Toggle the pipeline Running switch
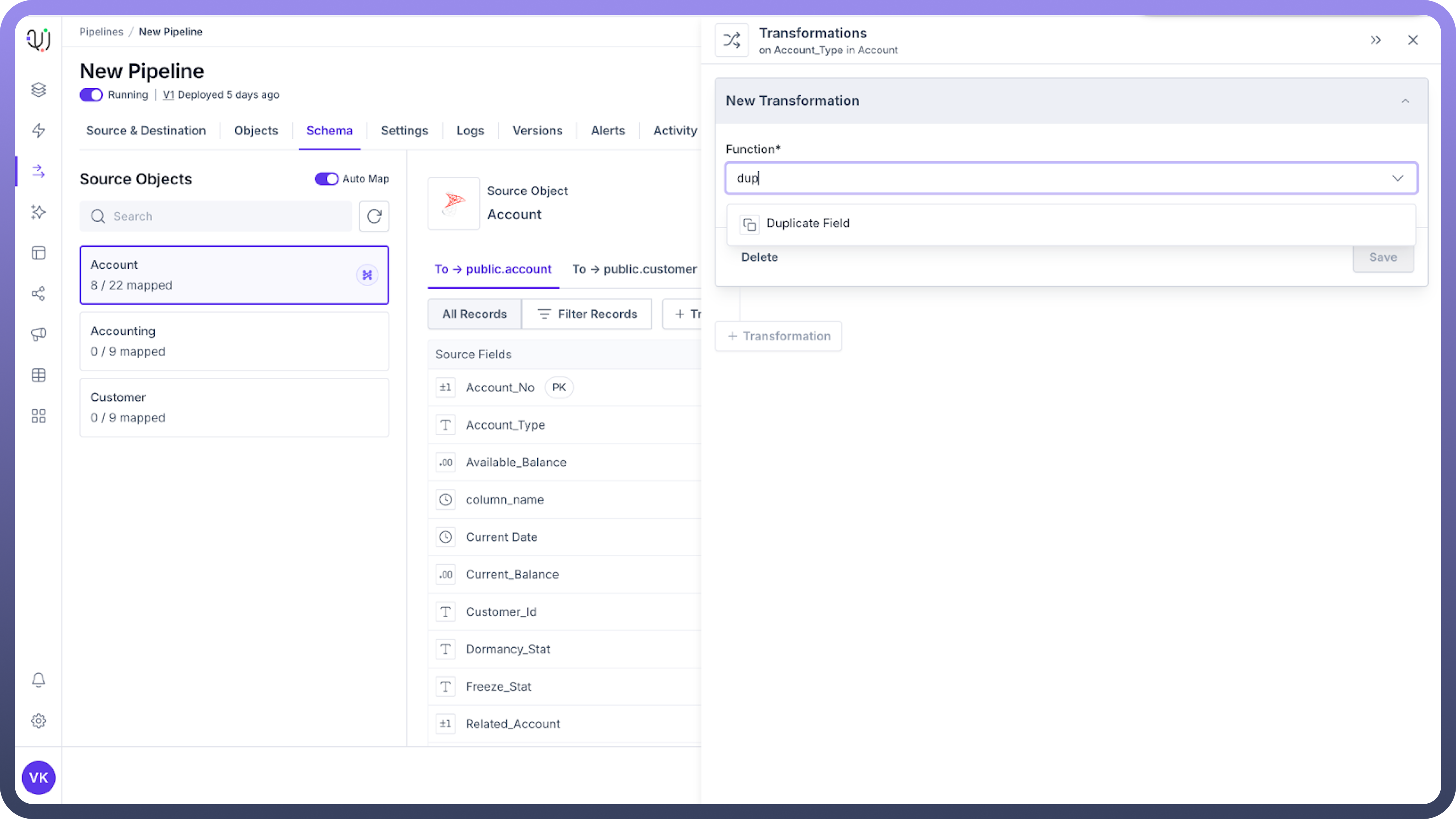The width and height of the screenshot is (1456, 819). pos(91,95)
